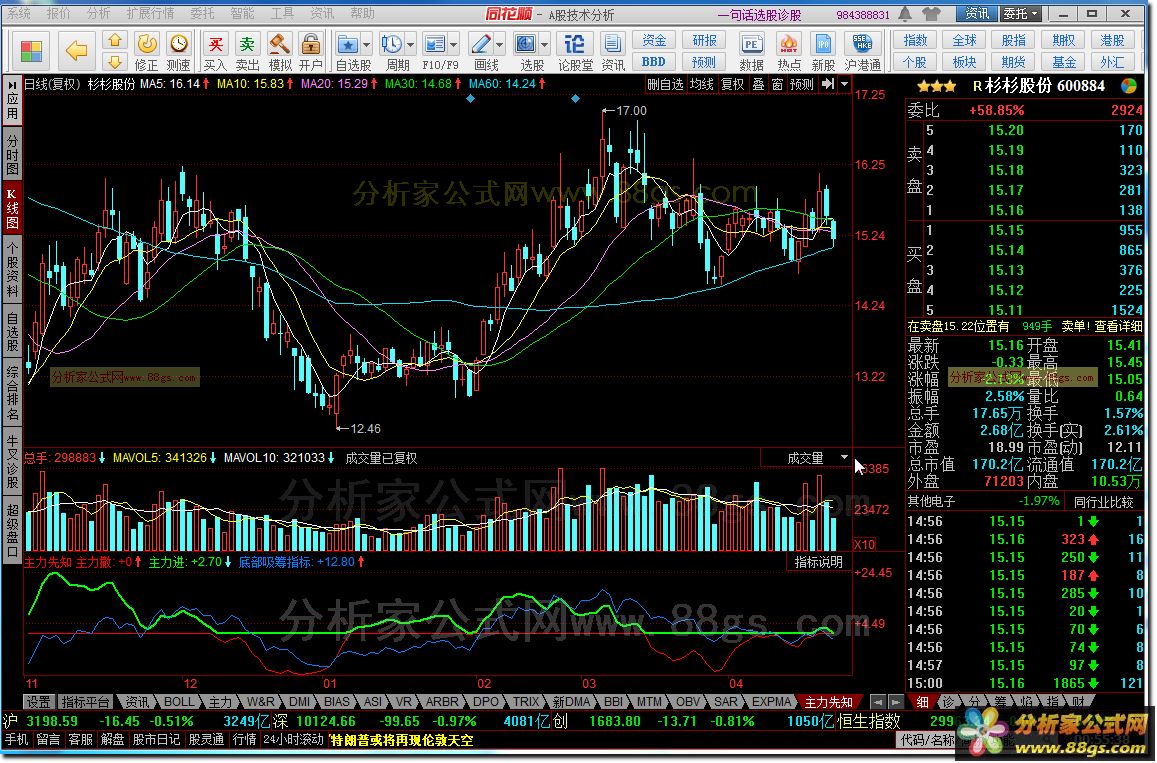Open the 扩展行情 menu
This screenshot has width=1157, height=763.
pyautogui.click(x=151, y=13)
